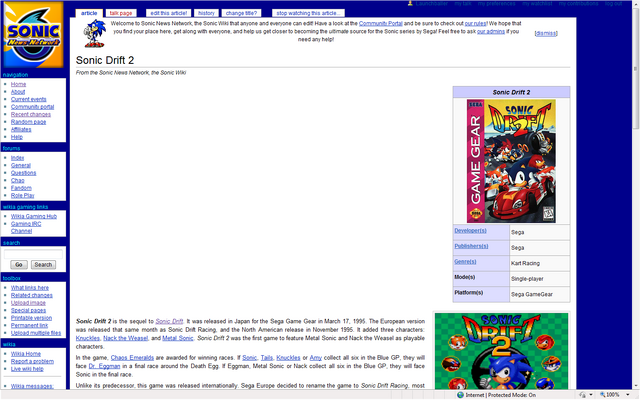Open 'Special pages' in toolbox
The width and height of the screenshot is (640, 400).
[28, 311]
